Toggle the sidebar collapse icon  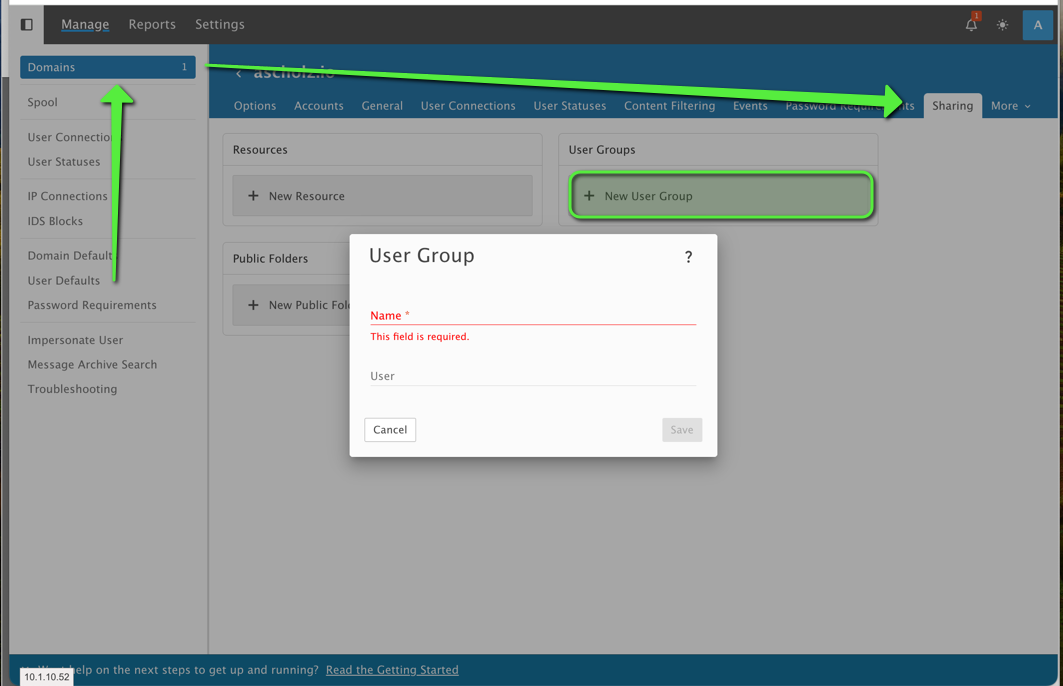27,24
